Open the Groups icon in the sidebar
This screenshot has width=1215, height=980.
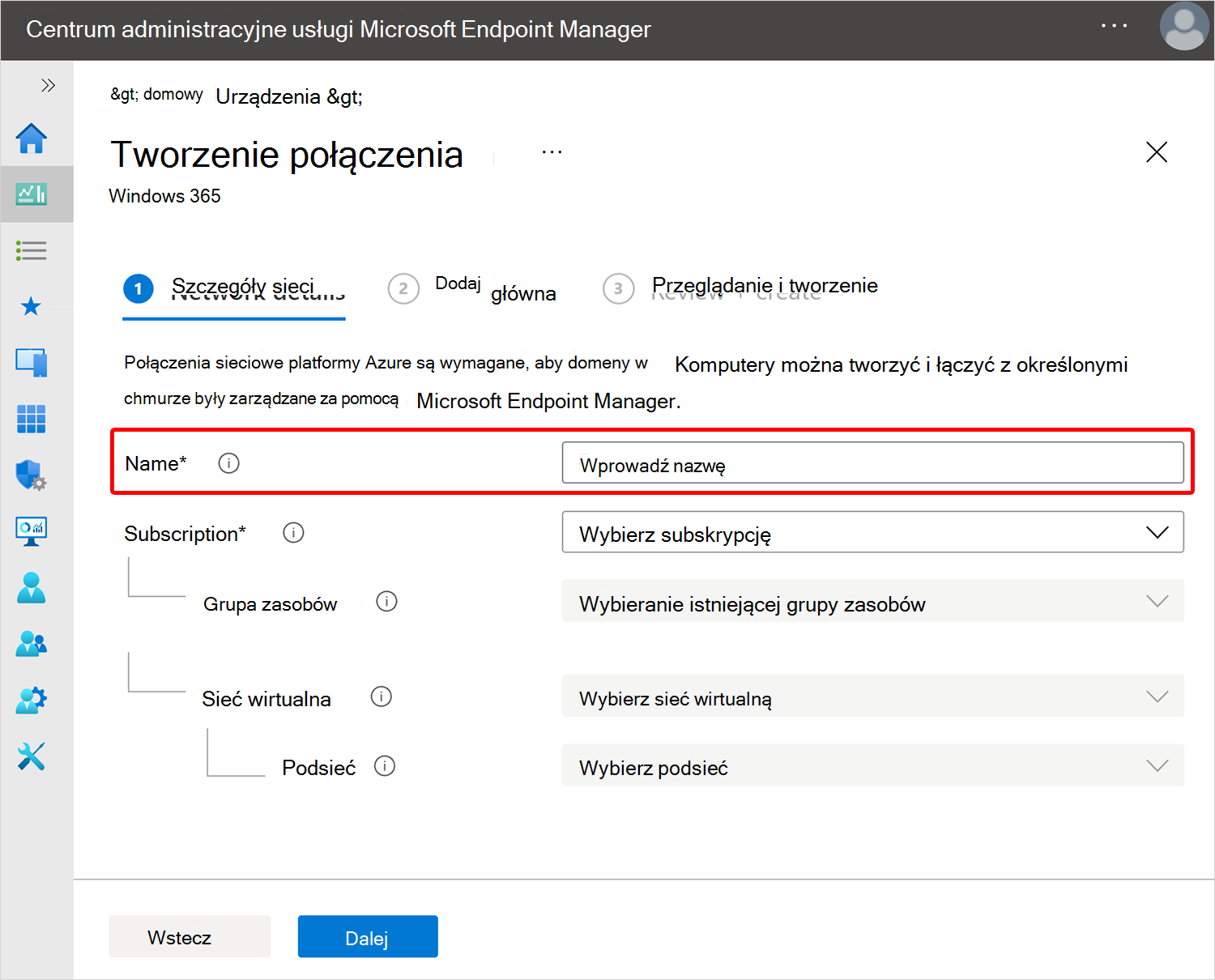pos(32,644)
